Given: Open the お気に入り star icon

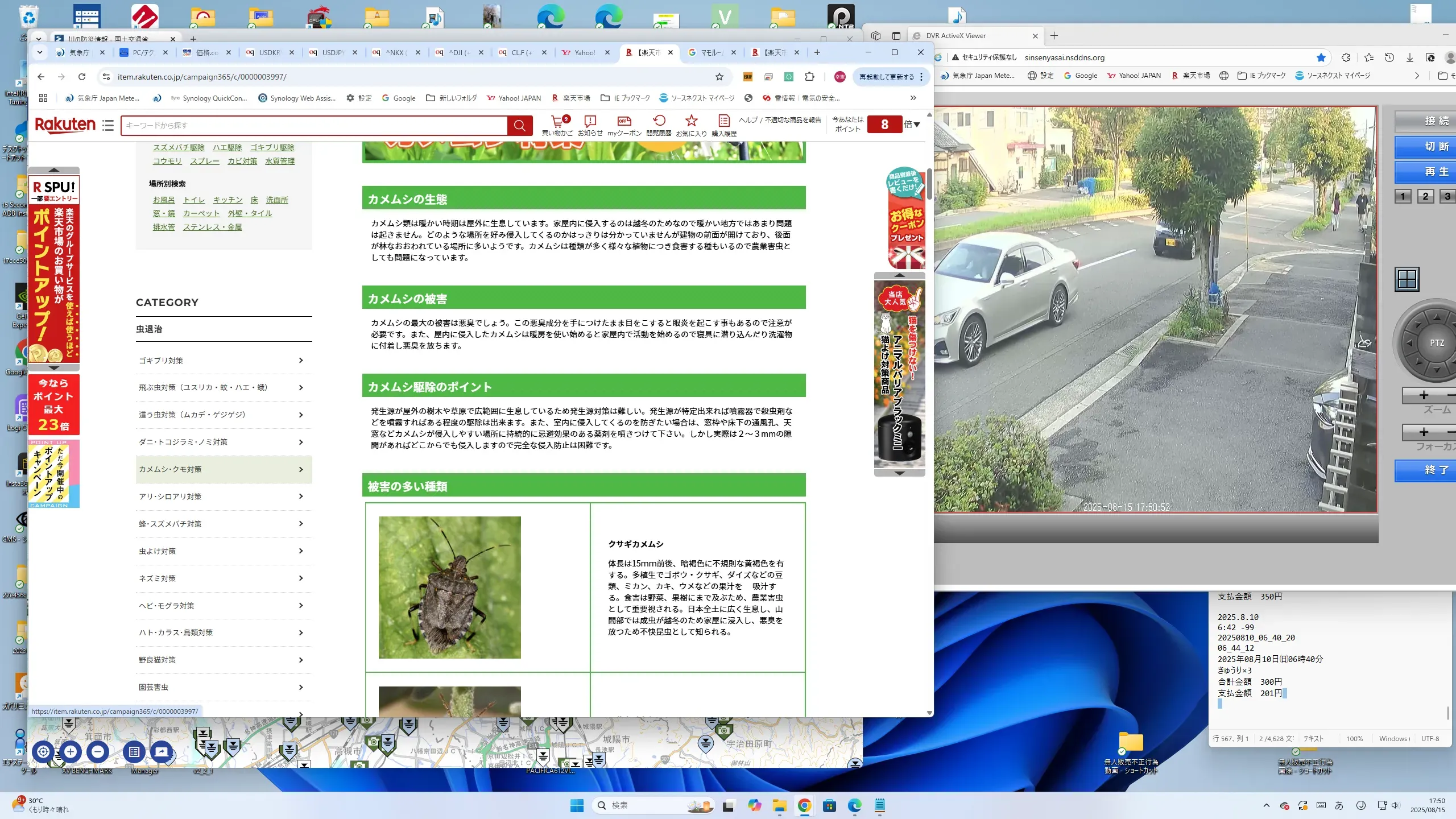Looking at the screenshot, I should pos(691,121).
